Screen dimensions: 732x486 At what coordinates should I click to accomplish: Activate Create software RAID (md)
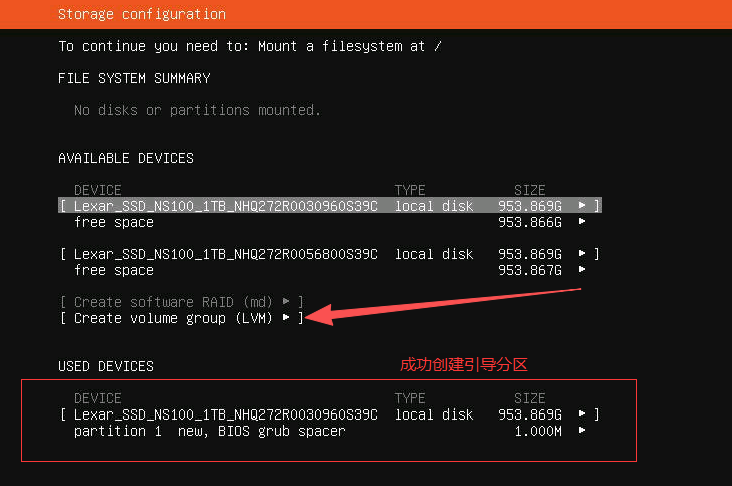(172, 302)
